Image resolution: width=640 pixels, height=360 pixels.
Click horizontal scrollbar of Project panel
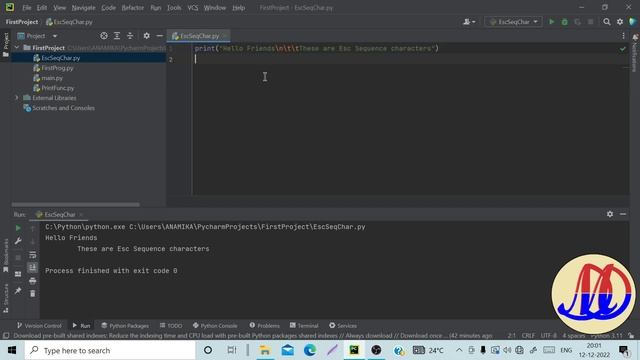[76, 204]
